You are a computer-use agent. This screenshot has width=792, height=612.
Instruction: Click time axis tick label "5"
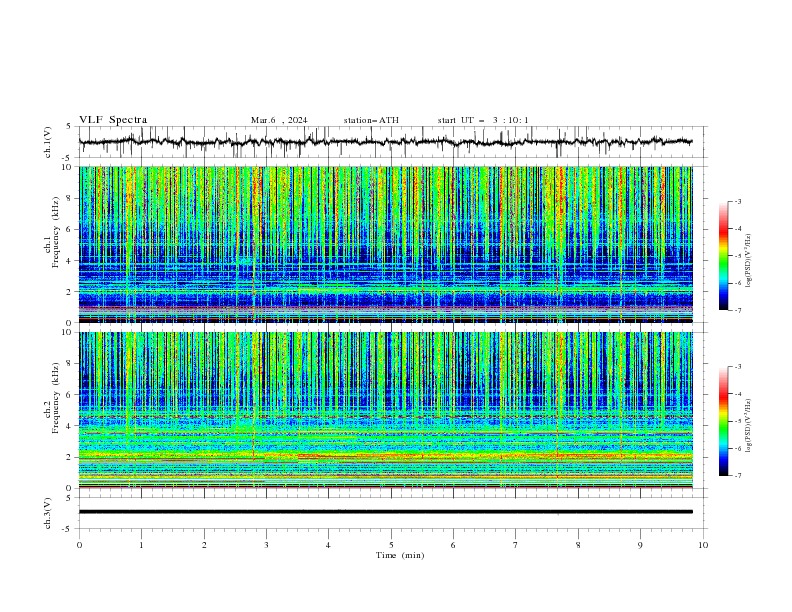391,545
